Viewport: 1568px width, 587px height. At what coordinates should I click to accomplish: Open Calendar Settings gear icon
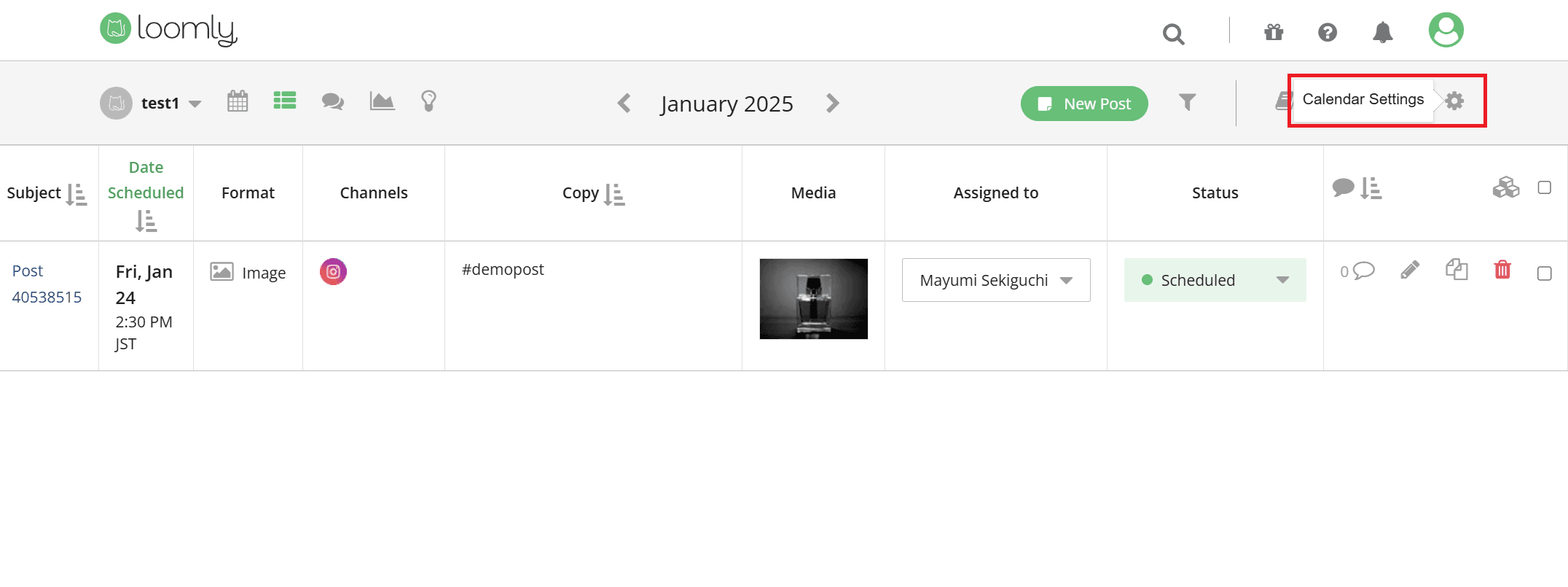(1454, 101)
